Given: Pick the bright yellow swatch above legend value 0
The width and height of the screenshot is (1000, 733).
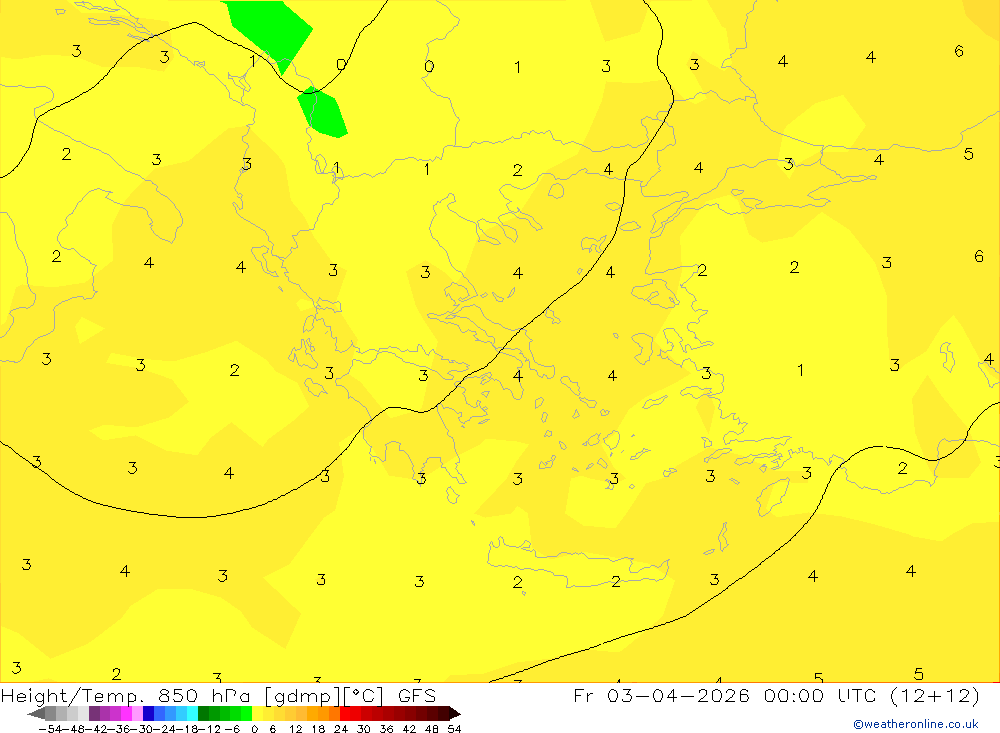Looking at the screenshot, I should [x=258, y=714].
